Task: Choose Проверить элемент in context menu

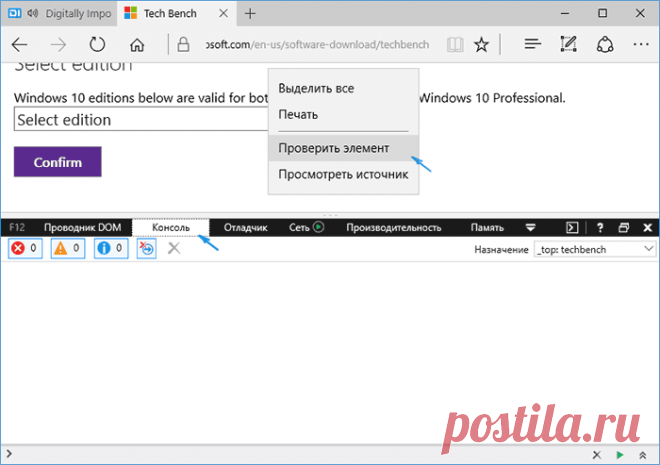Action: pos(343,148)
